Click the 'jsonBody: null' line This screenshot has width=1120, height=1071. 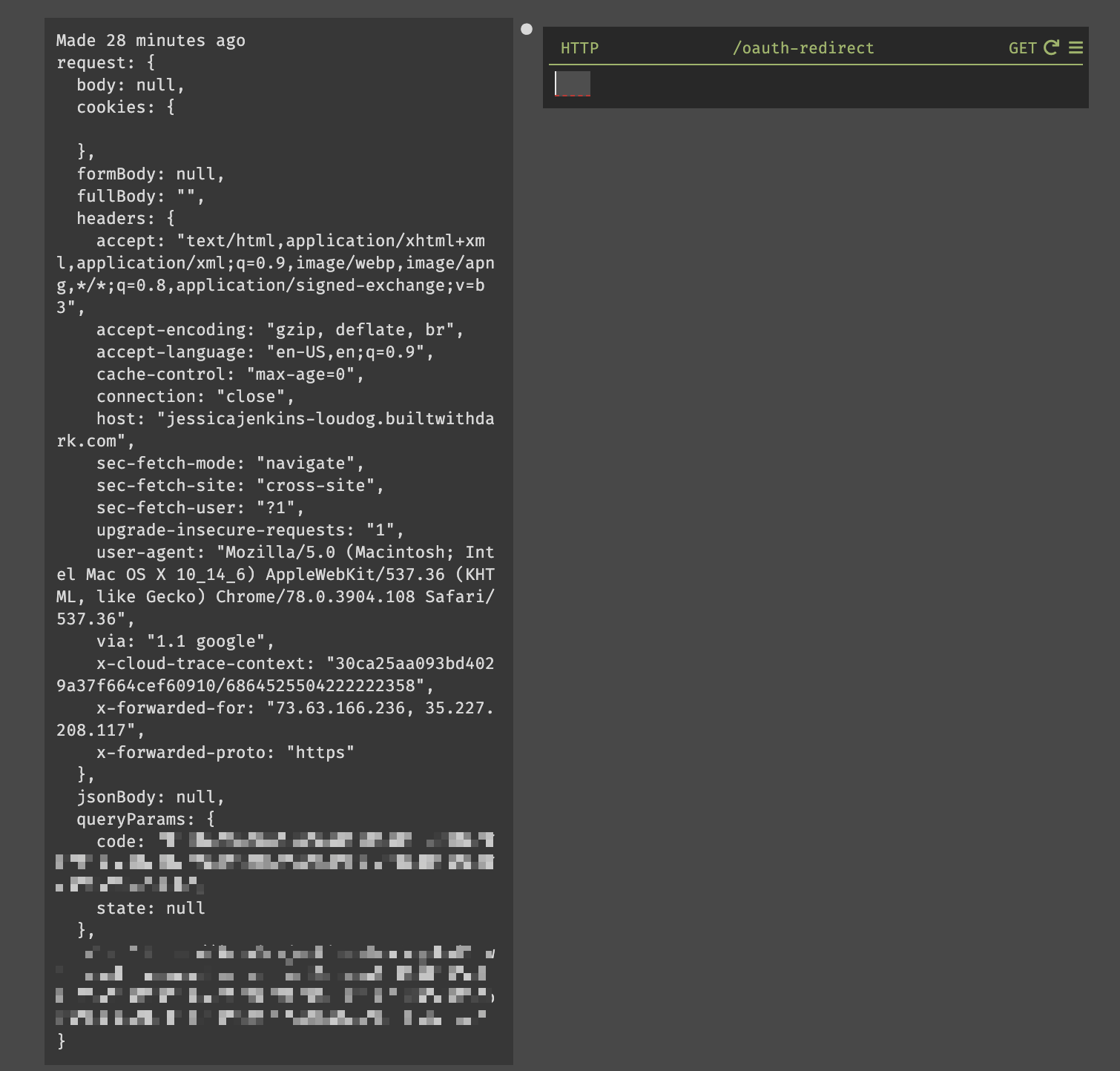151,797
